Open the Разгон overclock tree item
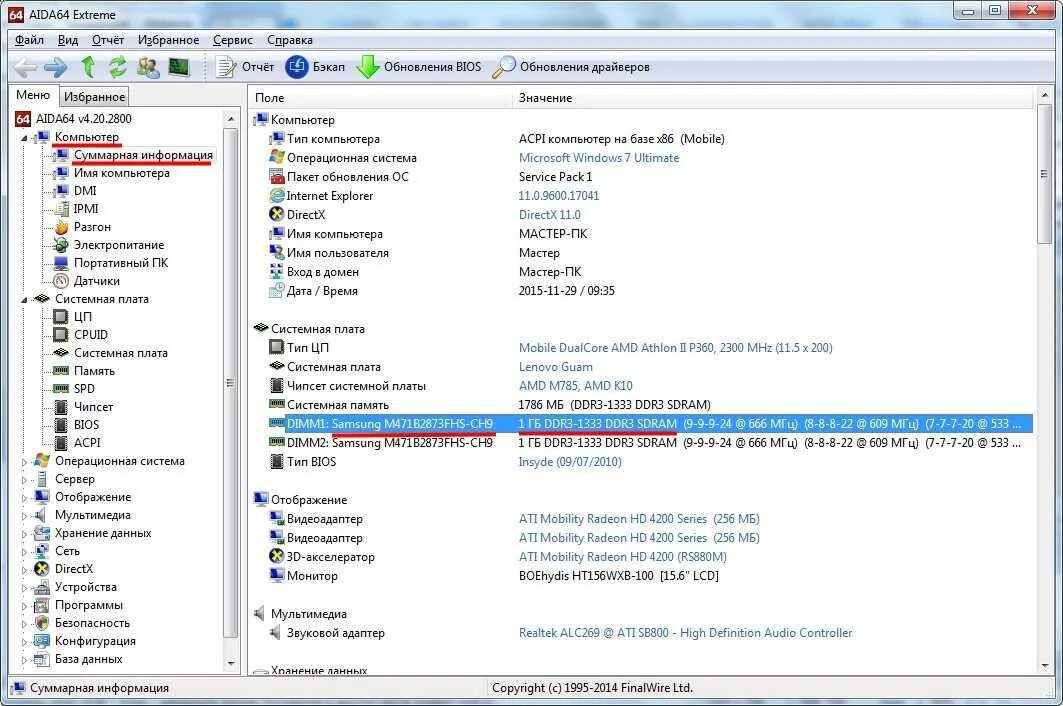This screenshot has width=1063, height=706. (x=92, y=227)
